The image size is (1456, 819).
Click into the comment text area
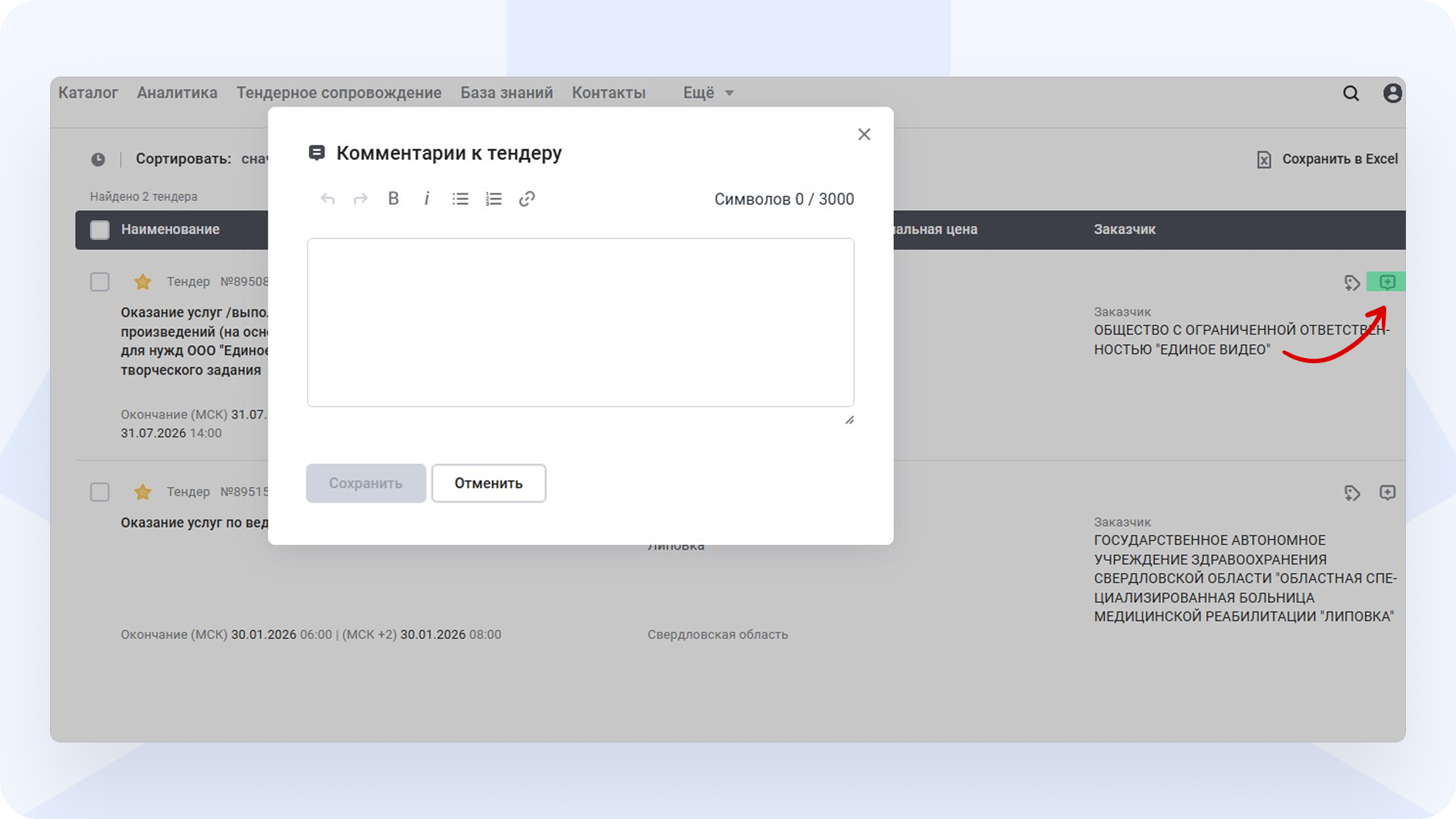580,322
